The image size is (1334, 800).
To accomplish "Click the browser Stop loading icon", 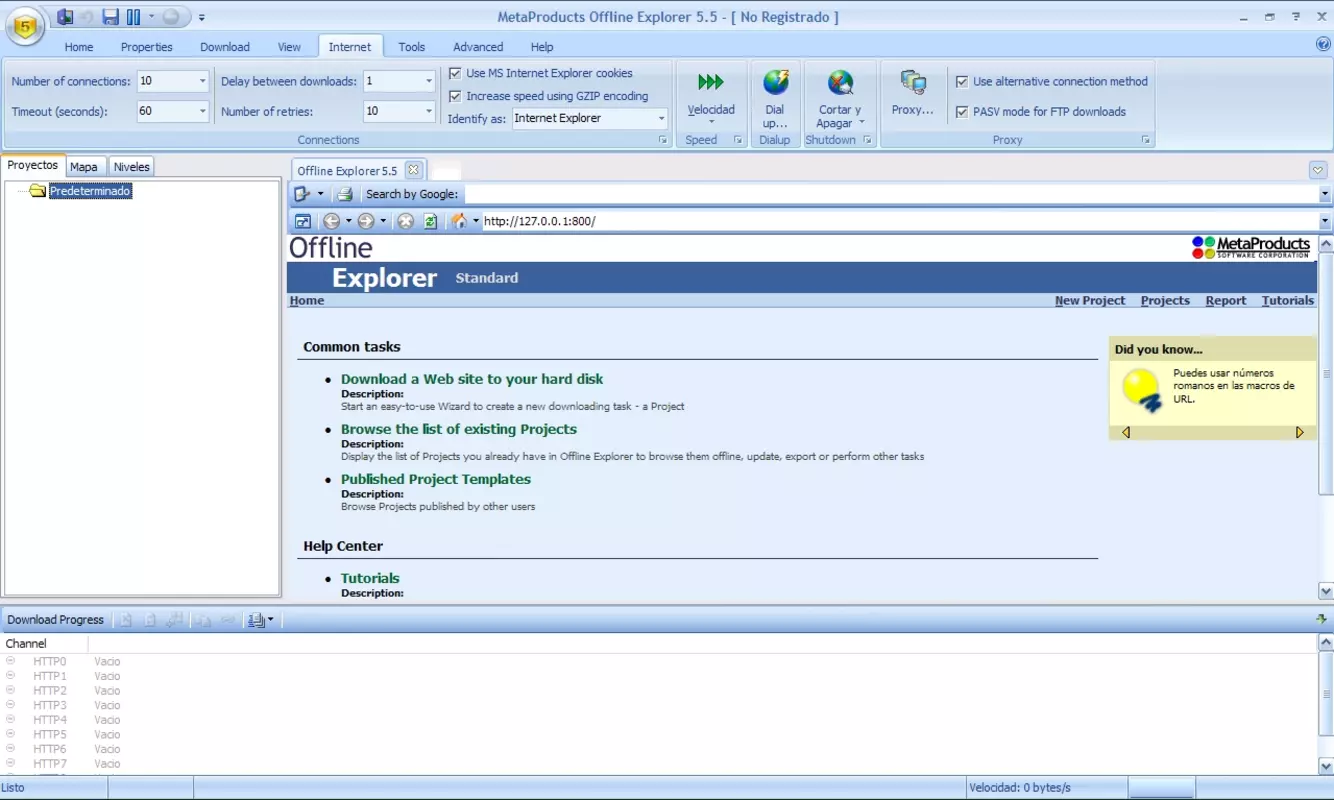I will point(405,221).
